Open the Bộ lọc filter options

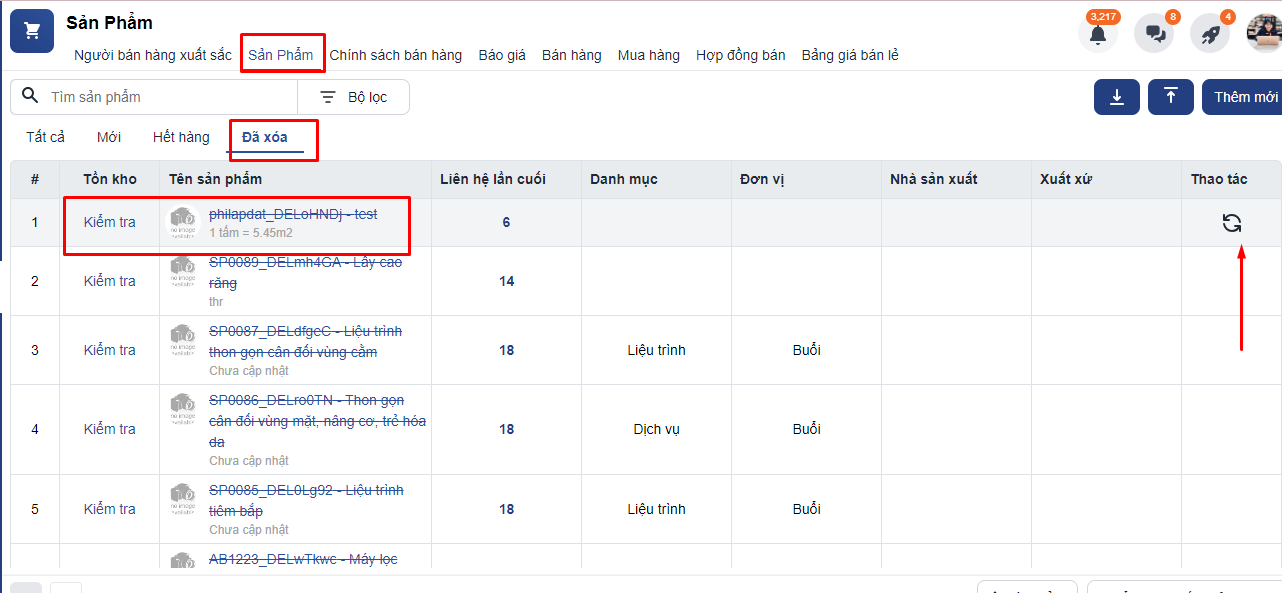coord(353,97)
